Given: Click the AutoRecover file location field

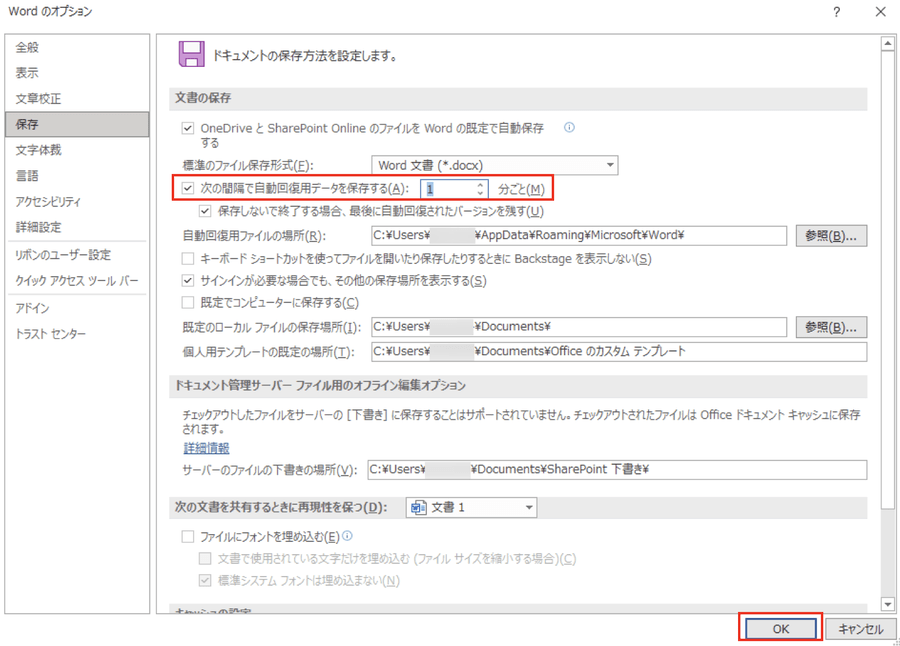Looking at the screenshot, I should click(579, 235).
